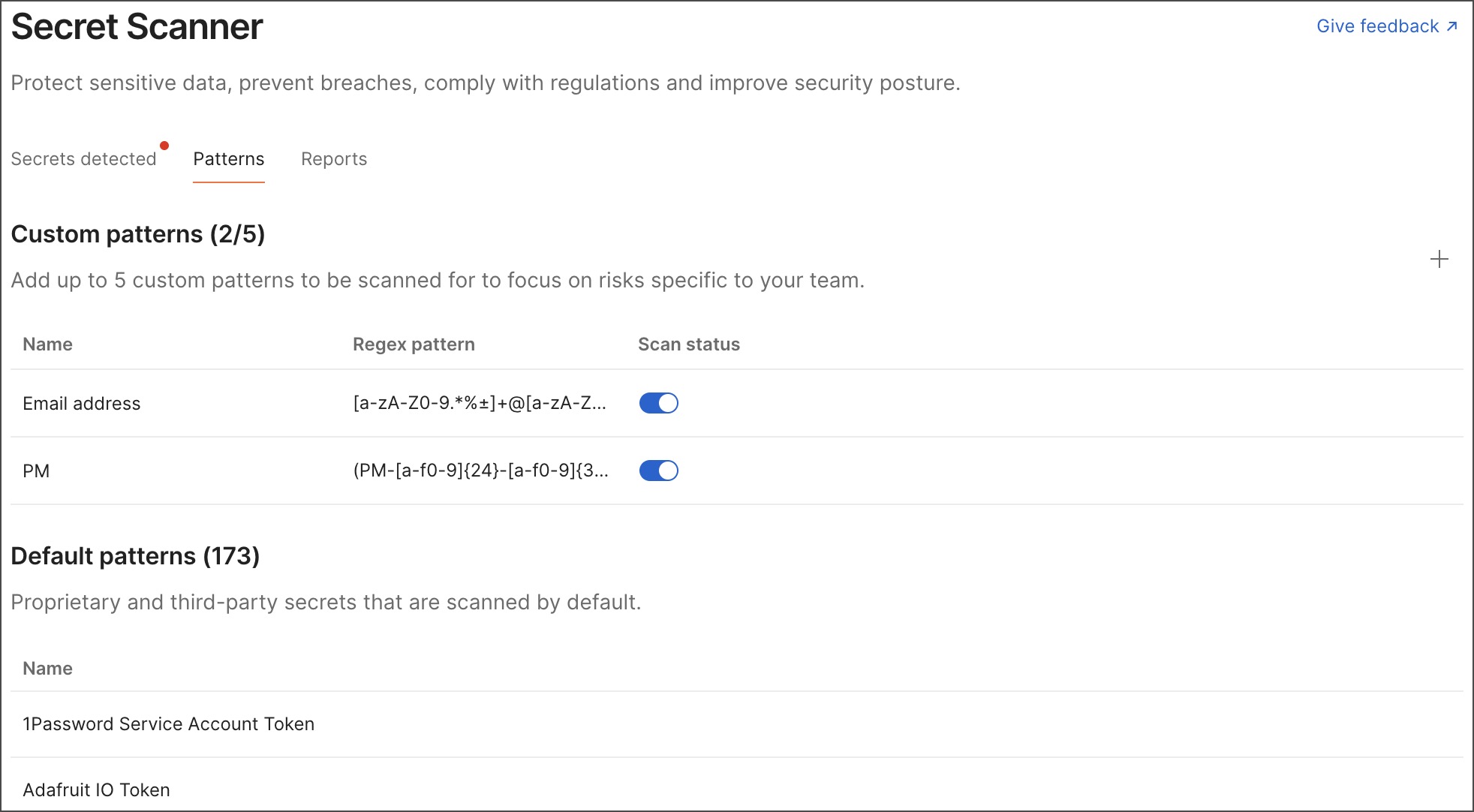Viewport: 1474px width, 812px height.
Task: Select the Patterns tab
Action: click(228, 158)
